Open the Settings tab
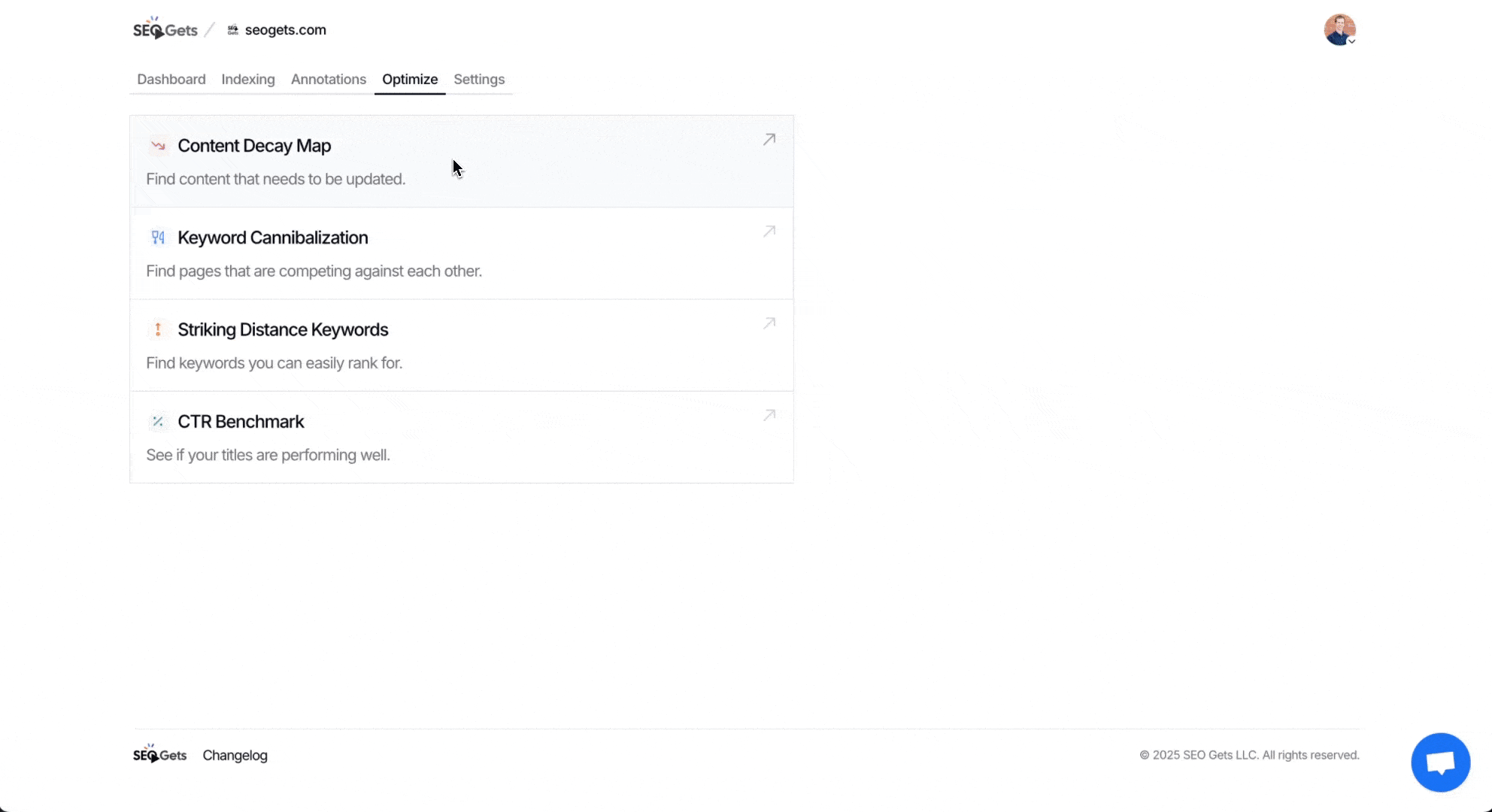The width and height of the screenshot is (1492, 812). pyautogui.click(x=479, y=80)
